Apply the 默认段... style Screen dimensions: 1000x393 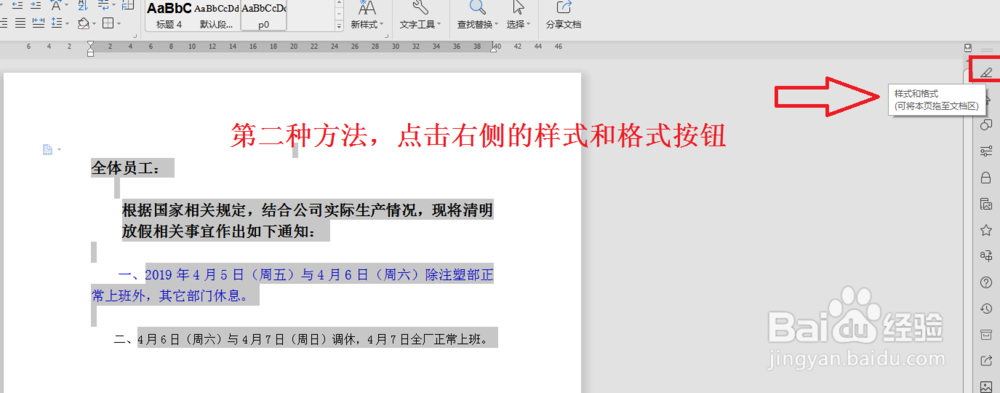[216, 16]
